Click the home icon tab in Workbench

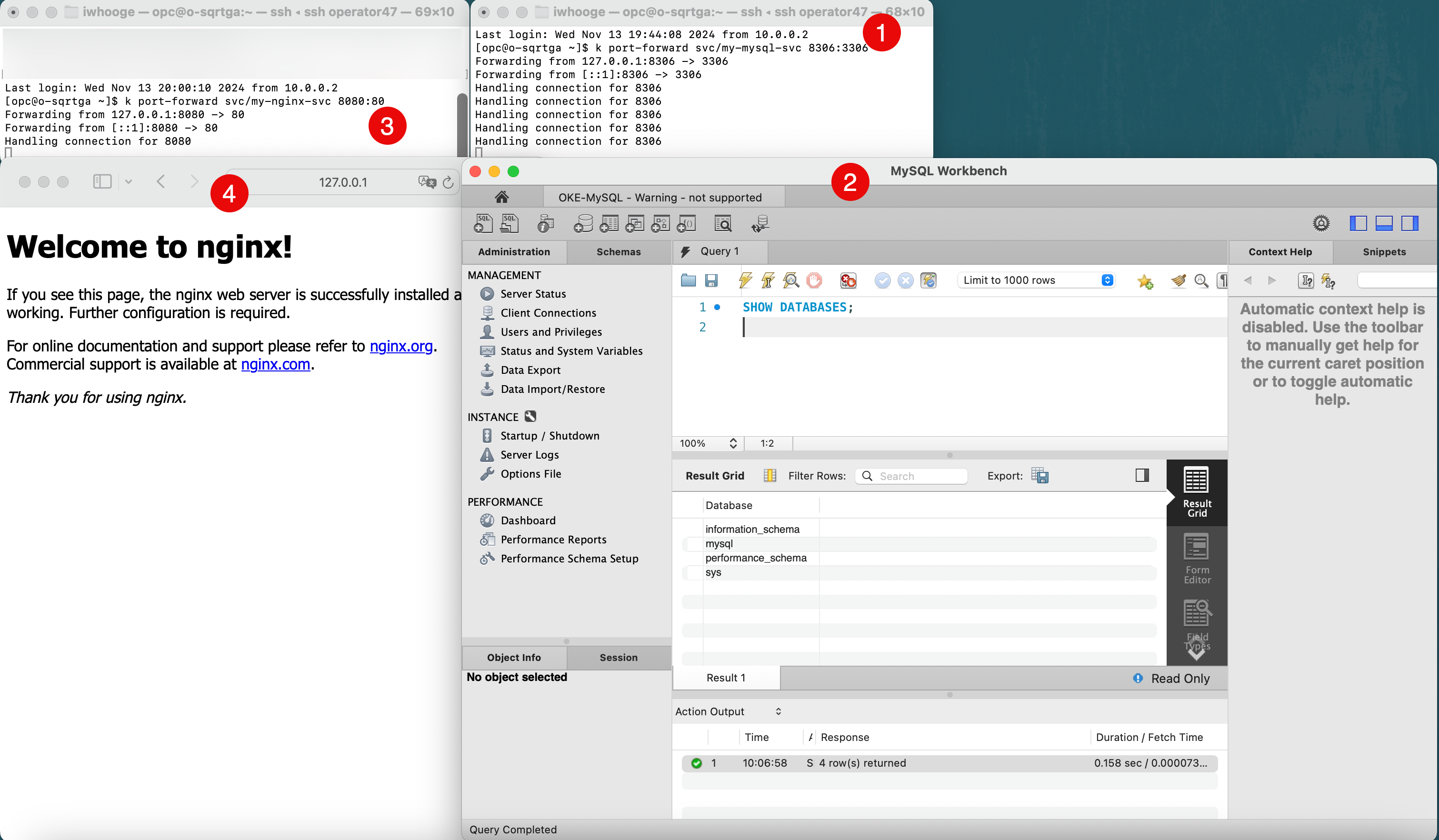(501, 197)
